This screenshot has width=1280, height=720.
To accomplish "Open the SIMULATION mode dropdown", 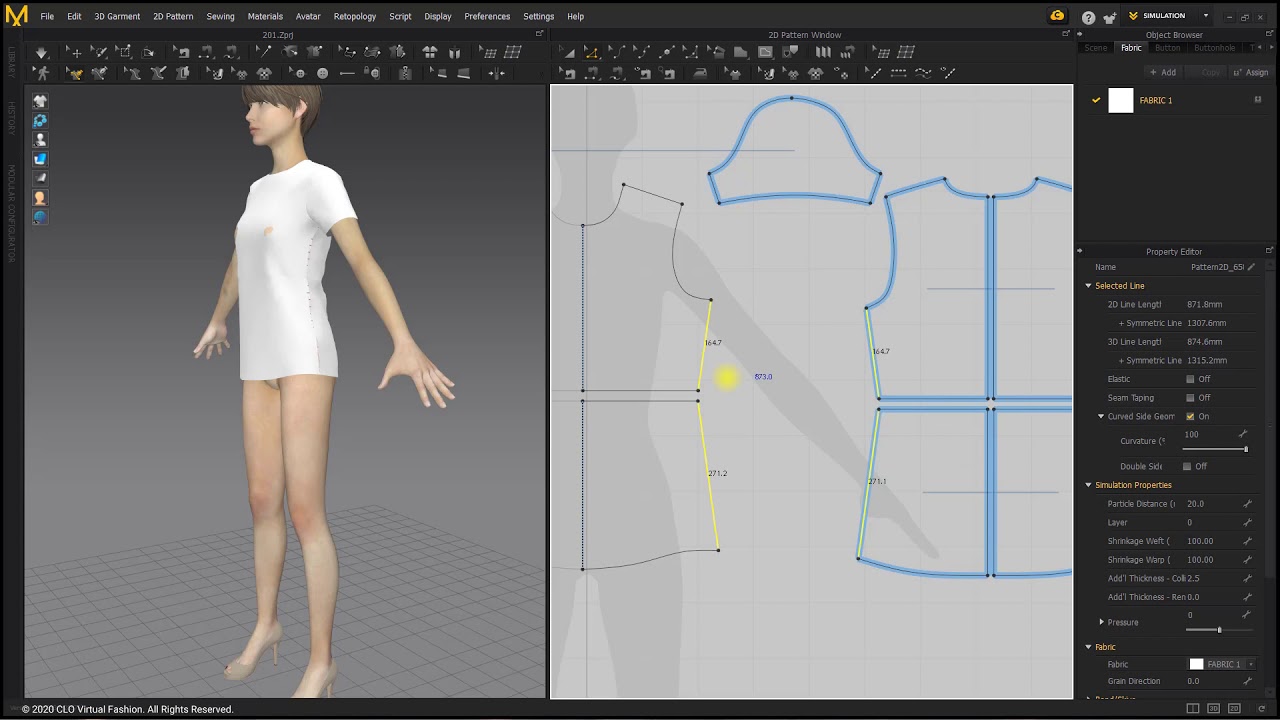I will (x=1206, y=16).
